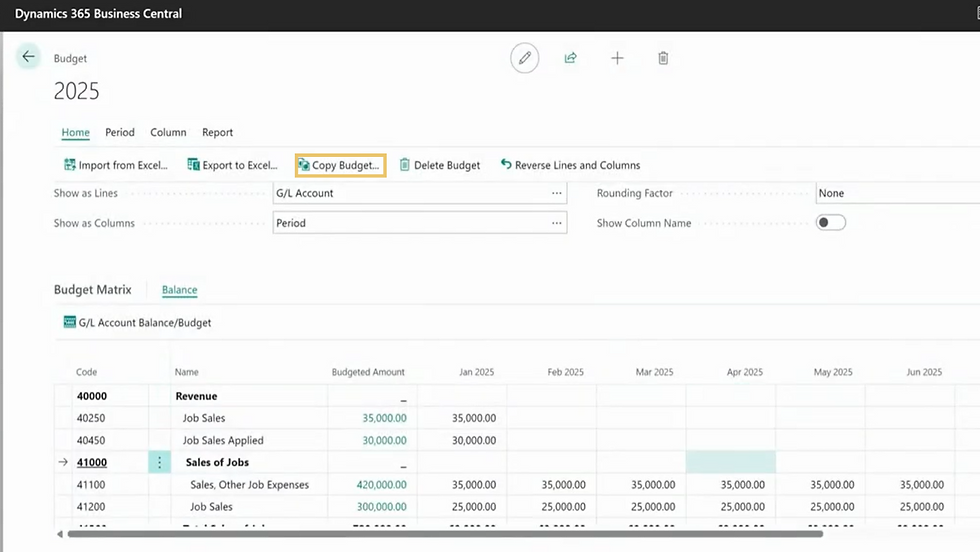Open the share icon
Screen dimensions: 980x552
coord(571,58)
